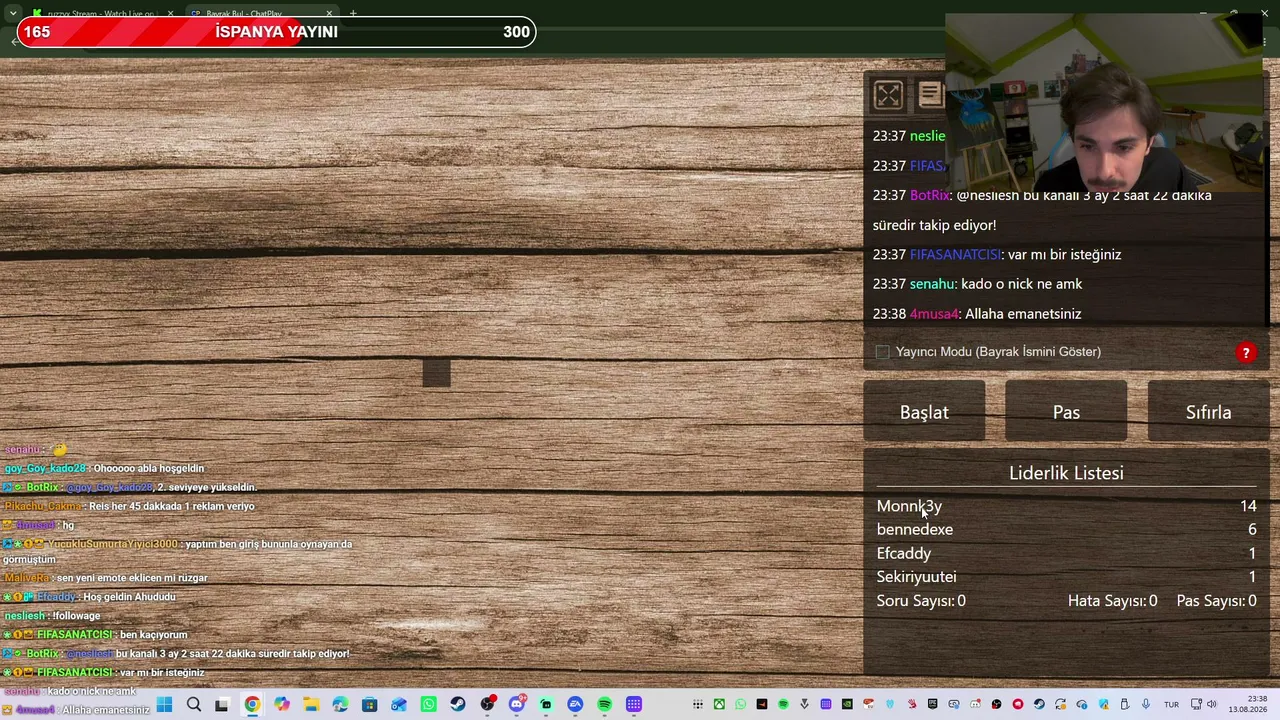The height and width of the screenshot is (720, 1280).
Task: Click the microphone icon in system tray
Action: 1146,705
